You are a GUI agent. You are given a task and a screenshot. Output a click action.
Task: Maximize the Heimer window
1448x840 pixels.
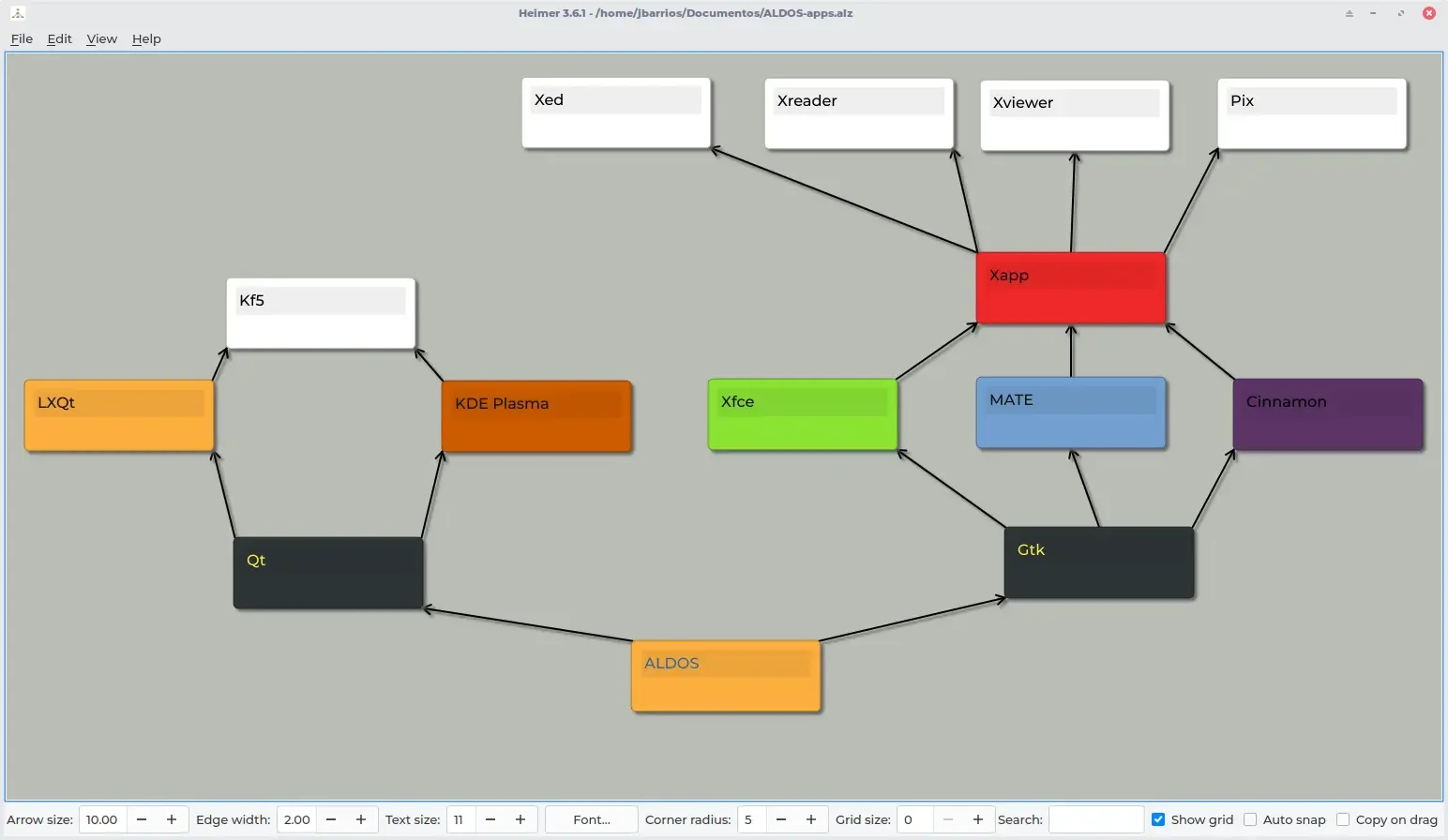point(1401,13)
